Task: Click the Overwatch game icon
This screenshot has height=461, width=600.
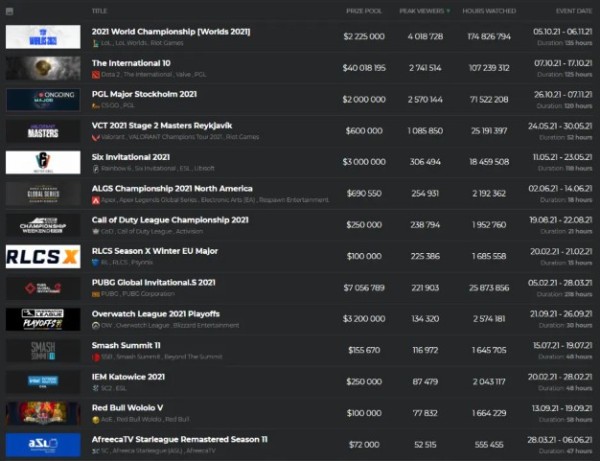Action: (x=96, y=326)
